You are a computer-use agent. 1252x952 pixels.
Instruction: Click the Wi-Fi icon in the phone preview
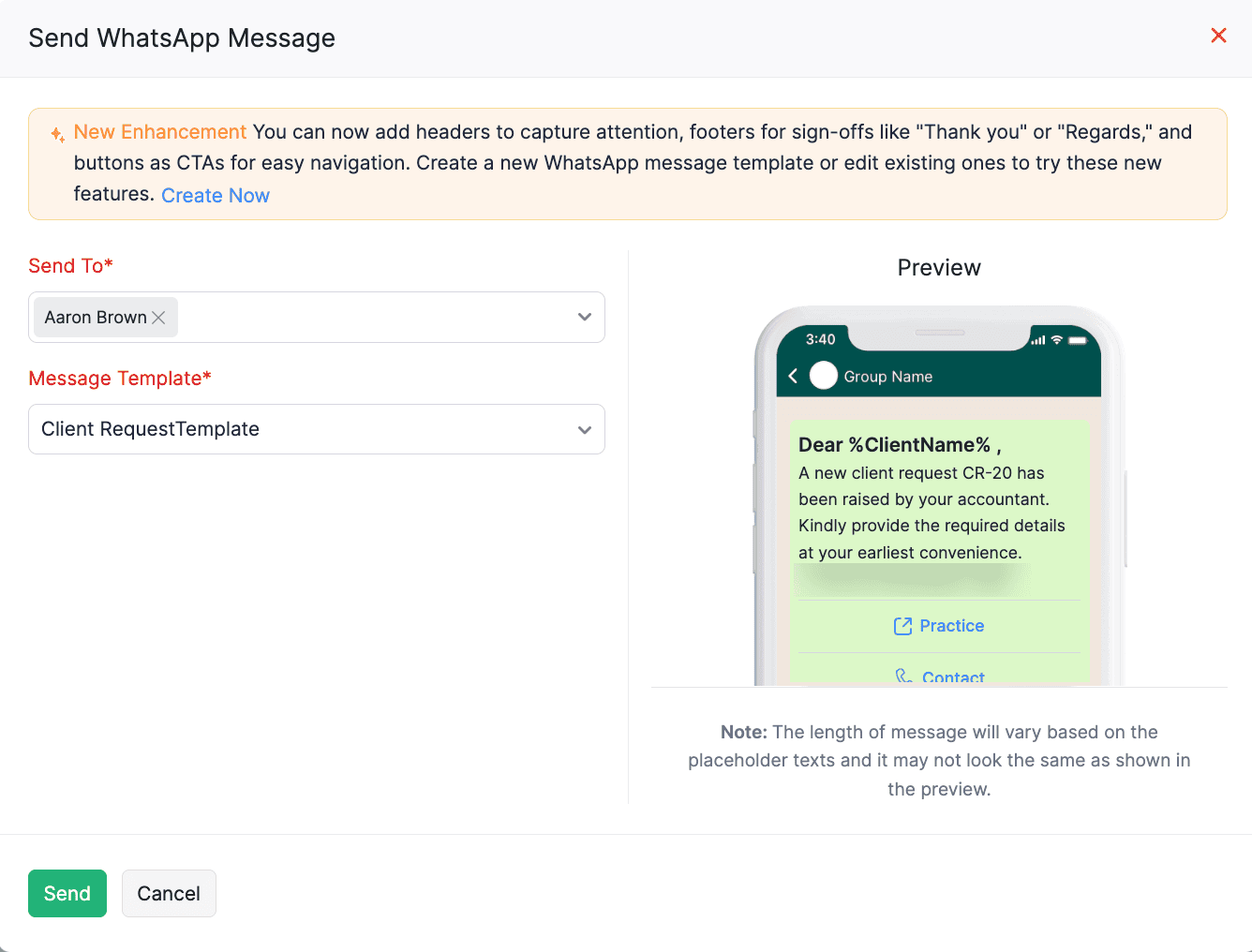click(x=1056, y=339)
